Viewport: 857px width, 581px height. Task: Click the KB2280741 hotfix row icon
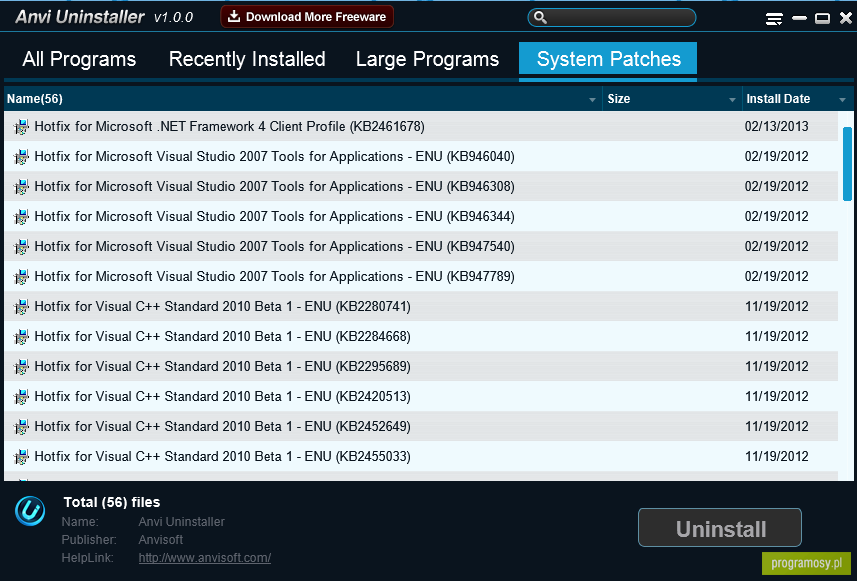click(21, 307)
